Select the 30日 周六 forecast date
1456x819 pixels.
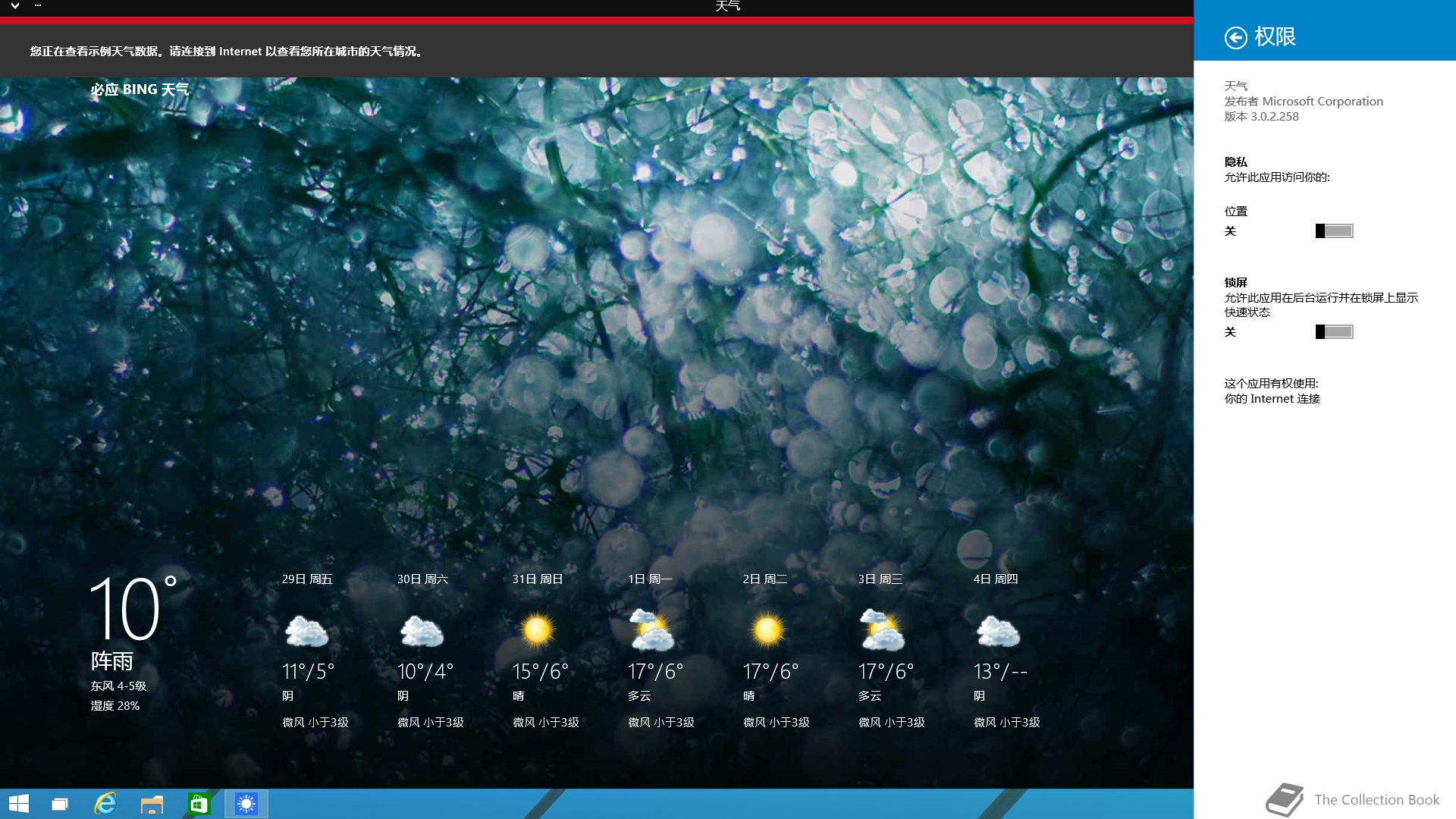coord(422,579)
